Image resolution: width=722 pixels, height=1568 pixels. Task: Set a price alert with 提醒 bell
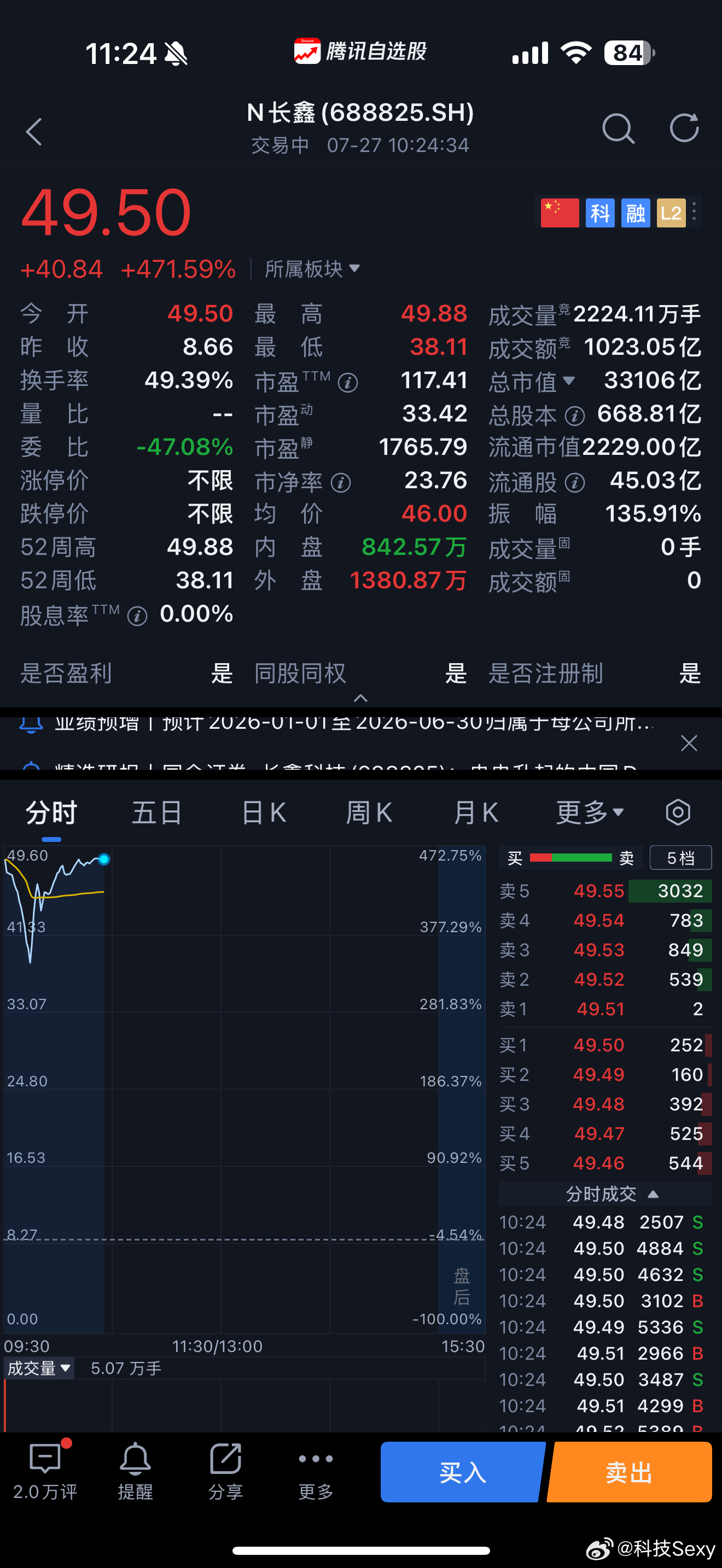click(x=135, y=1471)
